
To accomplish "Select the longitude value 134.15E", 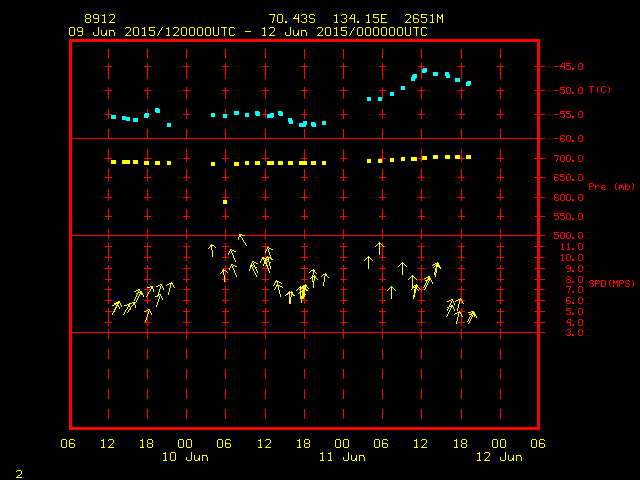I will (x=360, y=19).
